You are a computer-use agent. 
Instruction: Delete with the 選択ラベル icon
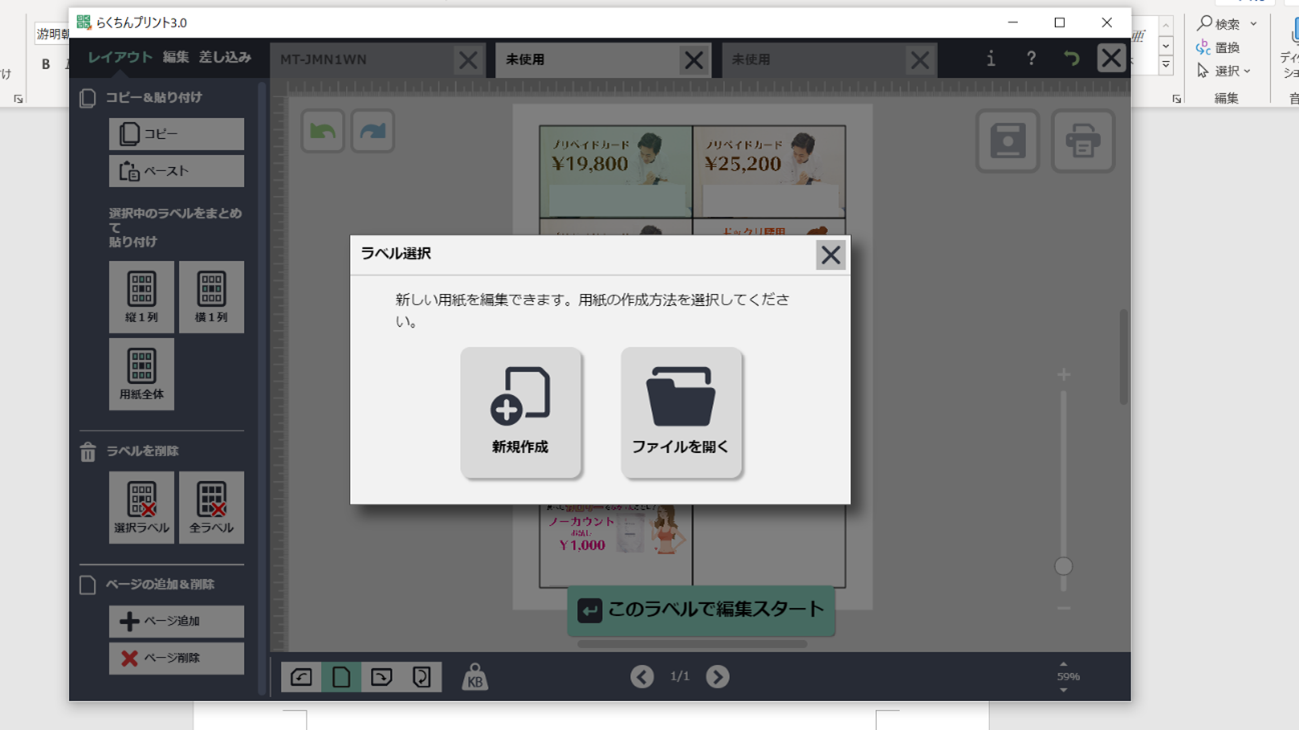pos(141,507)
